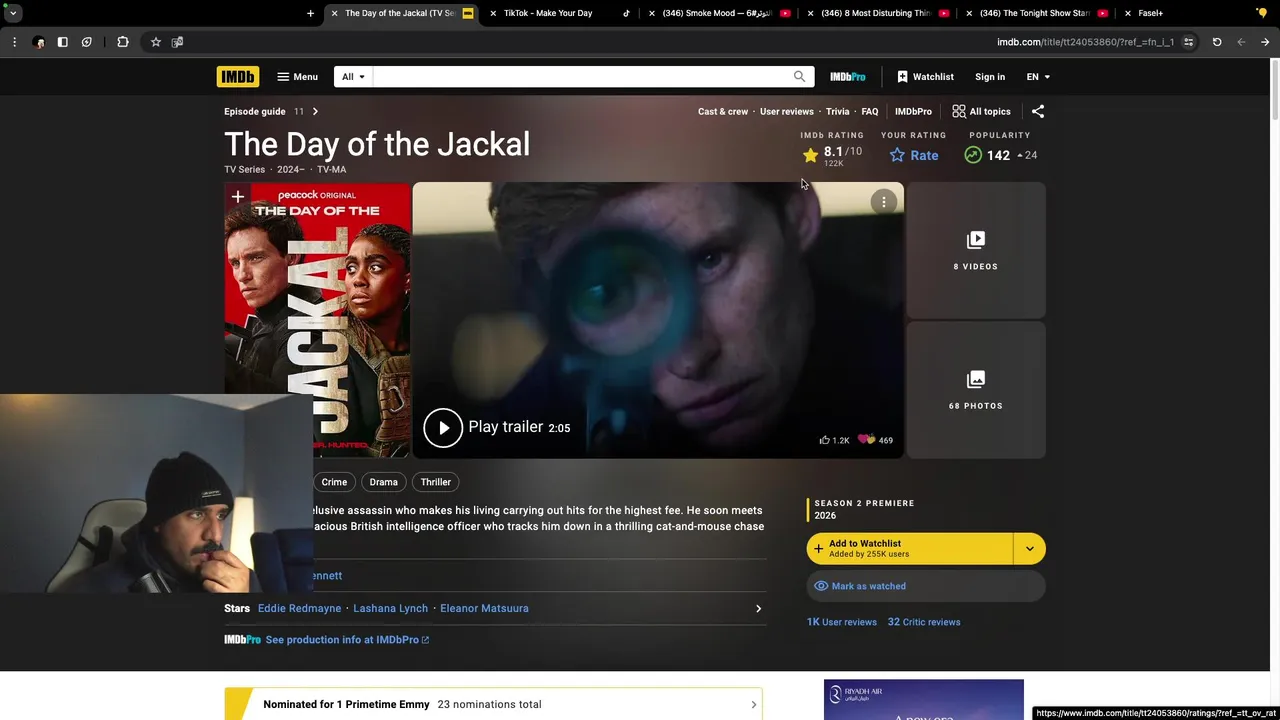
Task: Click the chevron beside Episode guide
Action: point(315,112)
